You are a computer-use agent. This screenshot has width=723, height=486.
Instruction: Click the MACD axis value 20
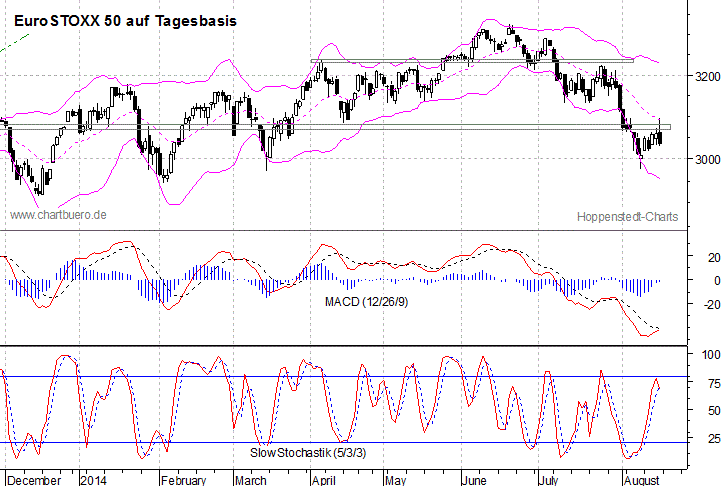[x=714, y=258]
